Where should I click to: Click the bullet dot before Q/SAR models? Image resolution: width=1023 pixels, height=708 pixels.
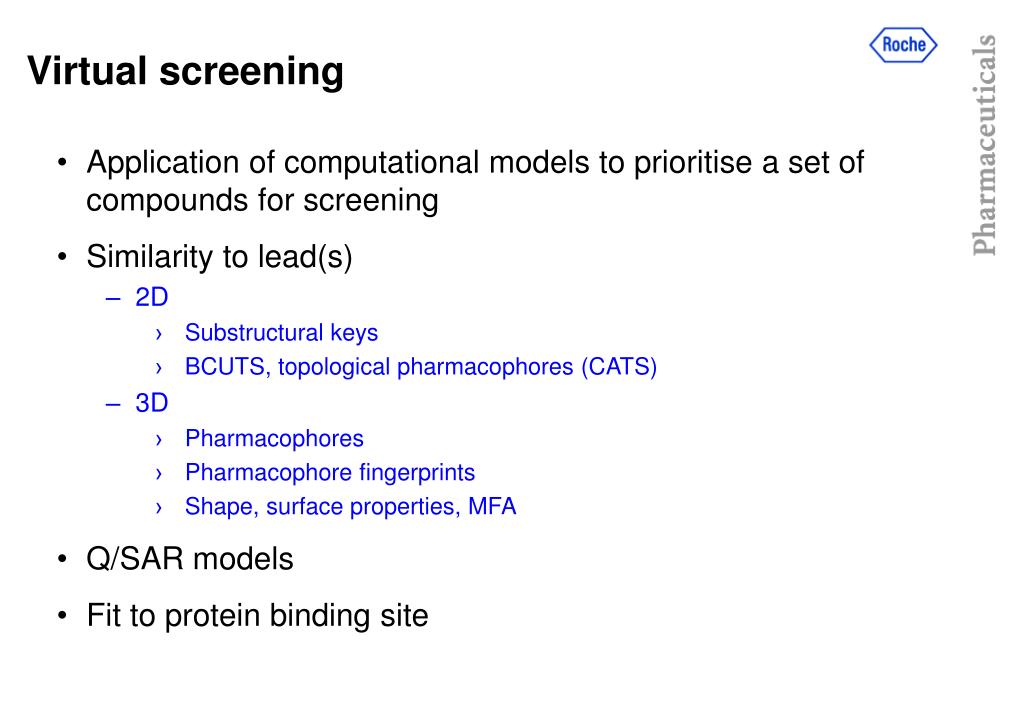[x=62, y=559]
